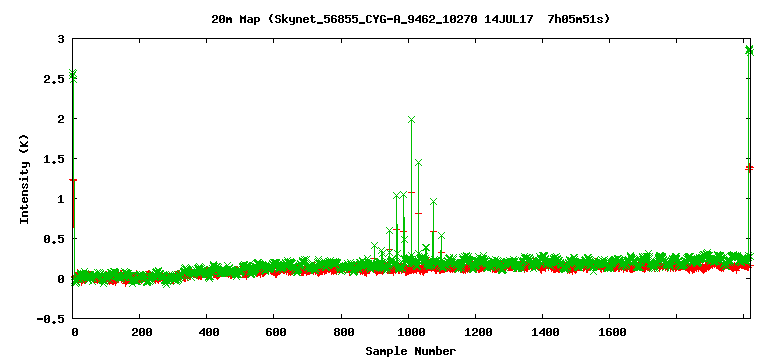Click the Intensity (K) y-axis label
The height and width of the screenshot is (360, 768).
pyautogui.click(x=24, y=178)
